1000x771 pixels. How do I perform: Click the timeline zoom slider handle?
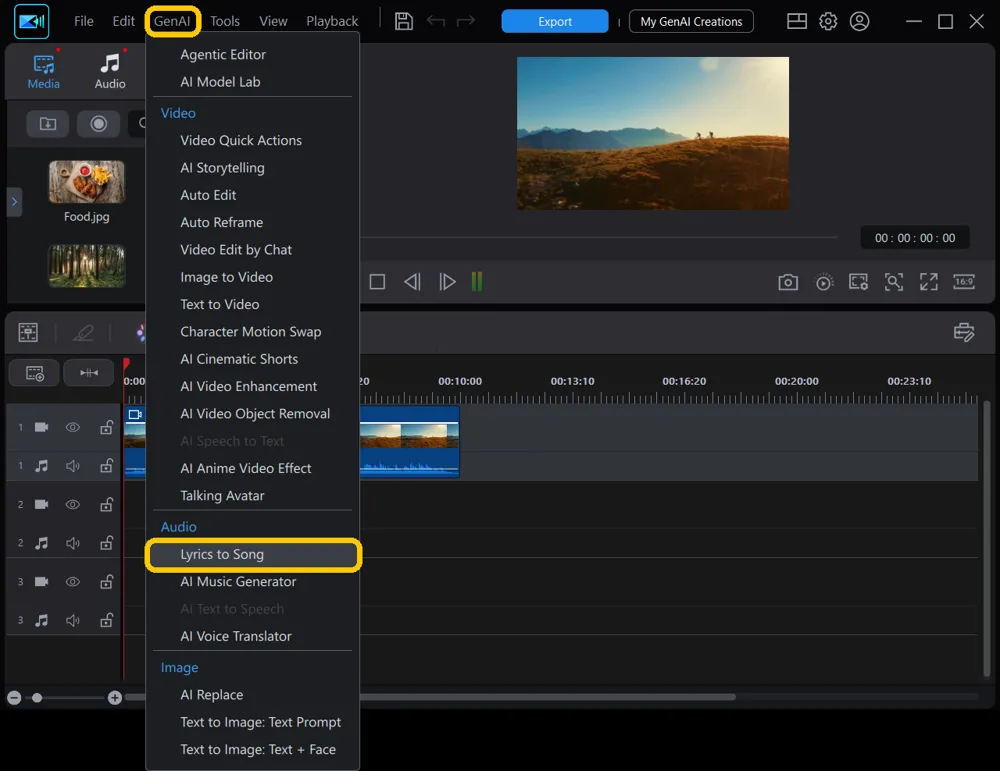[x=37, y=698]
